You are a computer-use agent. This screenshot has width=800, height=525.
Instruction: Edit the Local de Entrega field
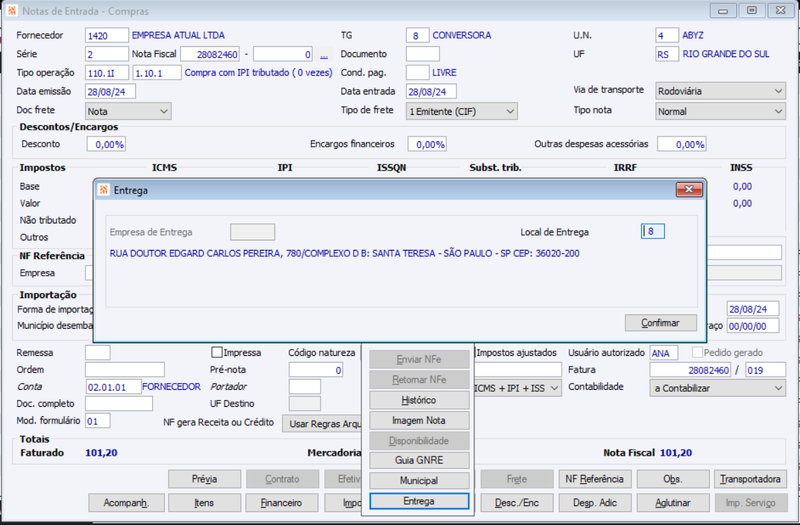(653, 231)
